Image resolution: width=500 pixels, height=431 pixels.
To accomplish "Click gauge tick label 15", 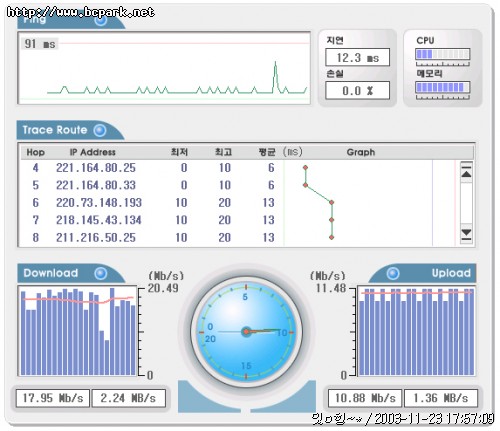I will pyautogui.click(x=246, y=366).
